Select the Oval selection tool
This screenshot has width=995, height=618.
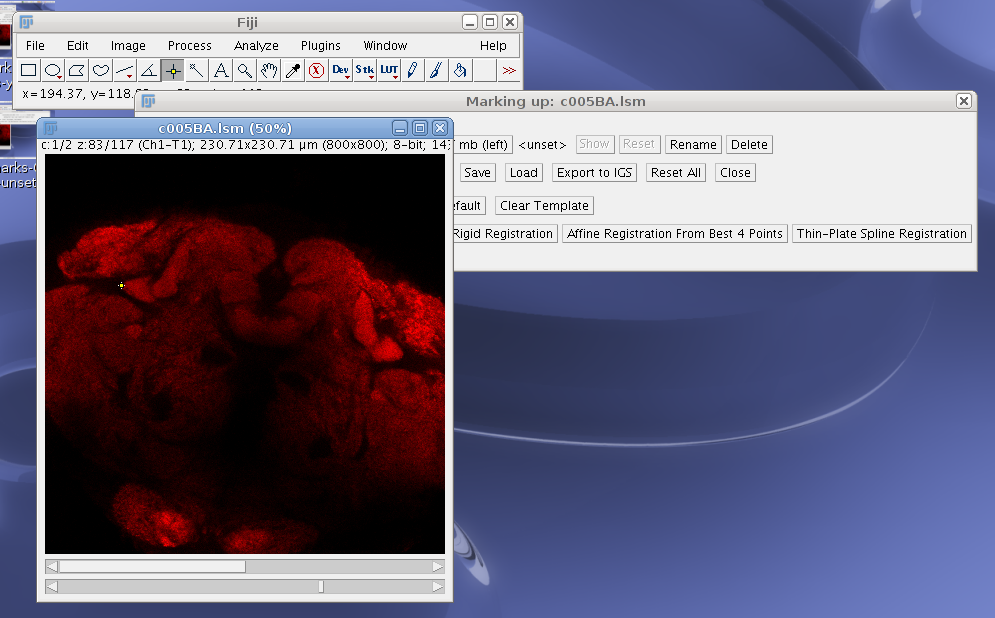tap(53, 70)
